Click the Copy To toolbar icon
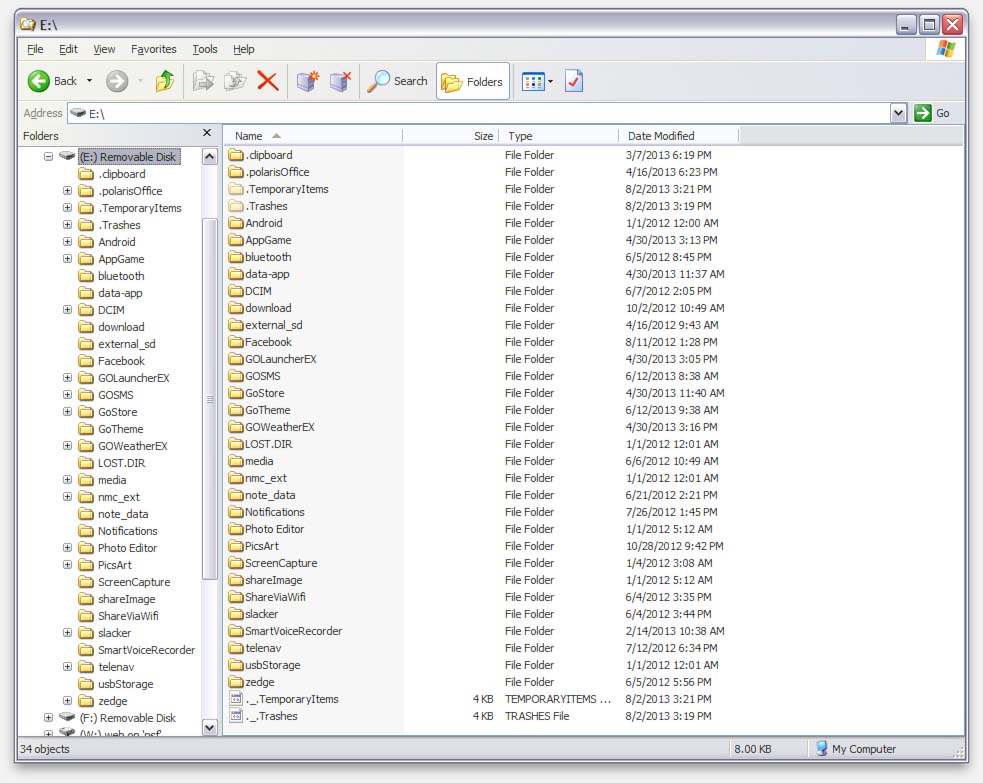The width and height of the screenshot is (983, 783). point(235,81)
